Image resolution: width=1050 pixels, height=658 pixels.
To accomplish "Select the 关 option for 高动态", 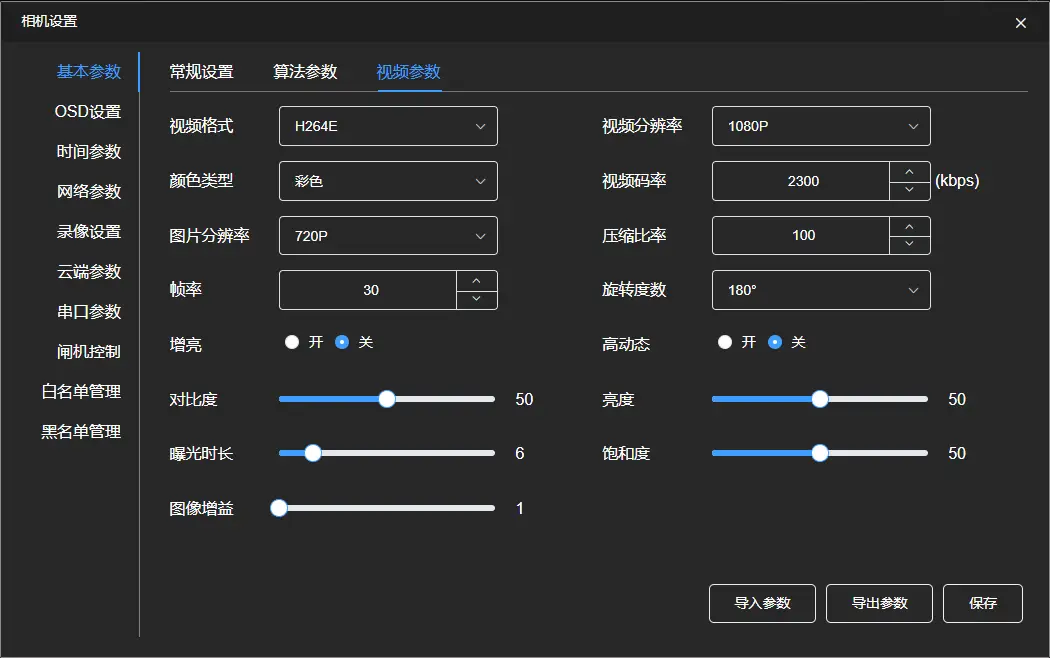I will (x=774, y=342).
